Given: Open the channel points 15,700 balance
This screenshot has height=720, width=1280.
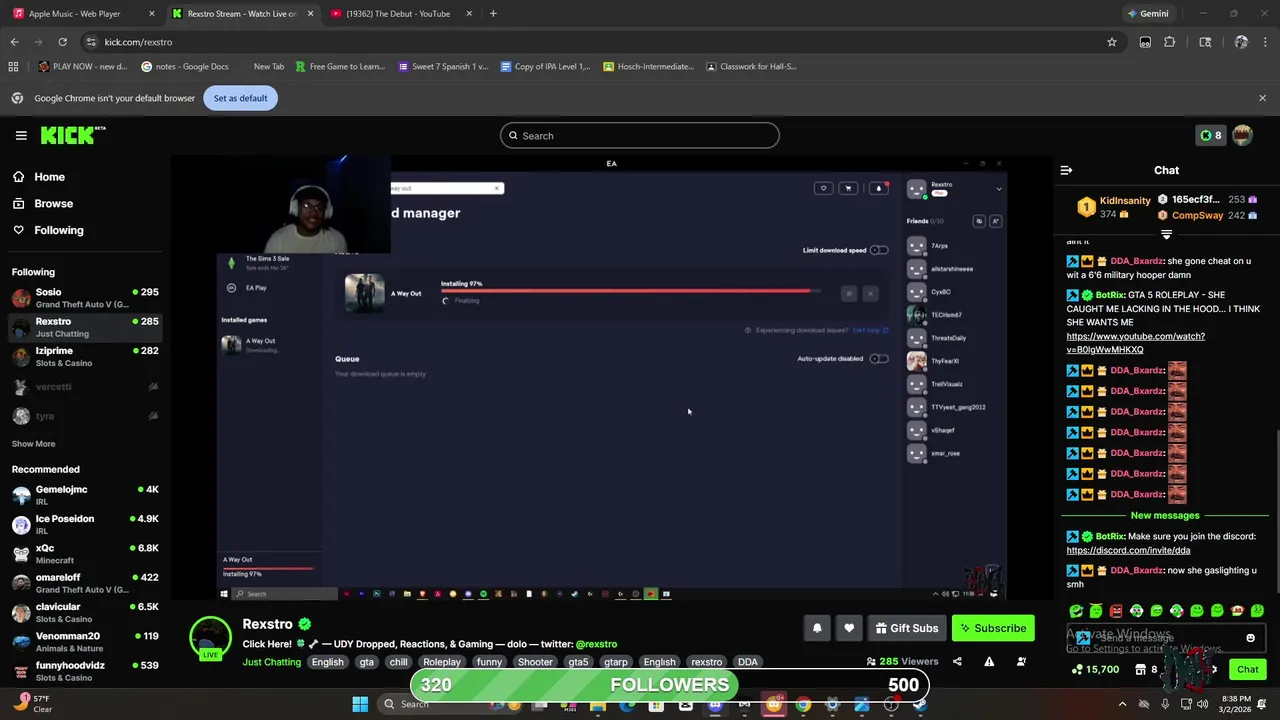Looking at the screenshot, I should click(1095, 670).
